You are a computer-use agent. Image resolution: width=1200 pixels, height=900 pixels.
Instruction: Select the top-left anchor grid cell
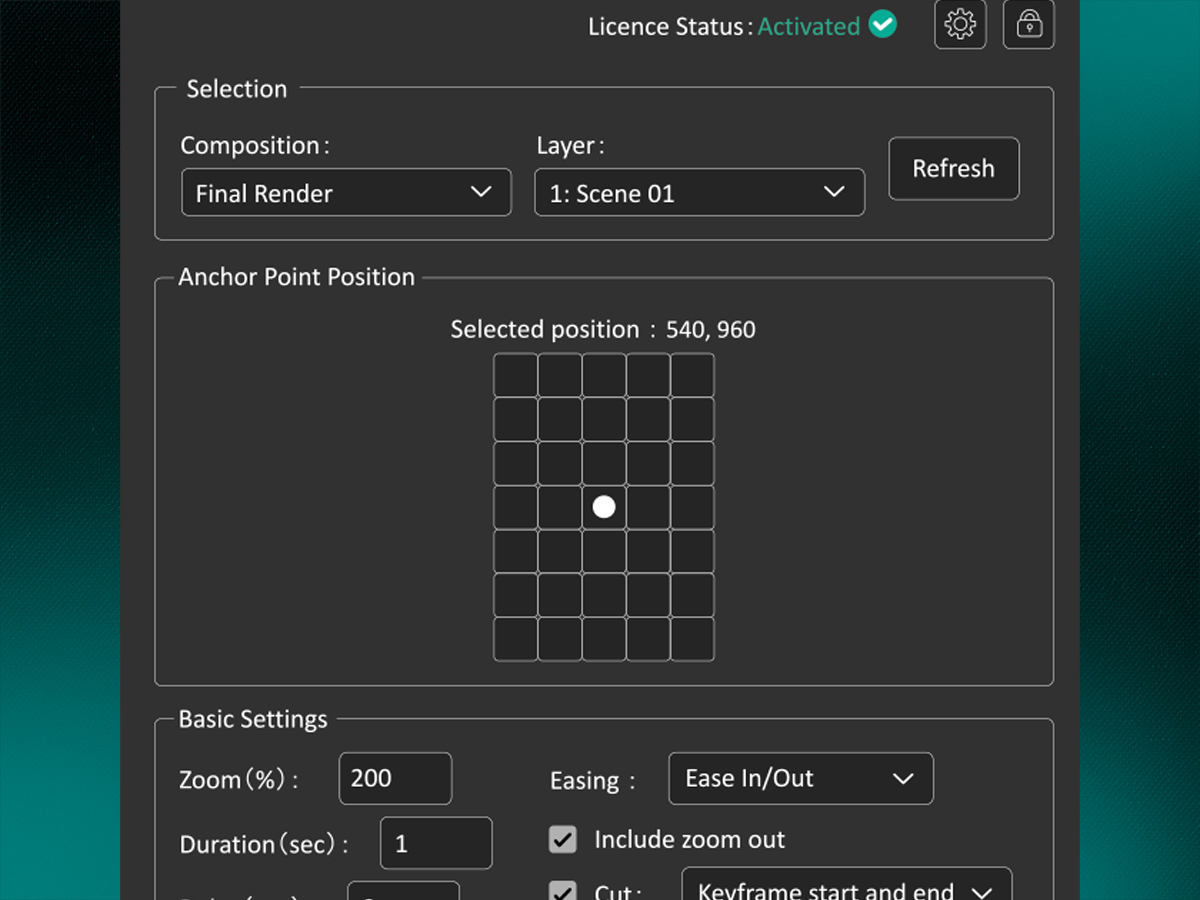pos(516,375)
